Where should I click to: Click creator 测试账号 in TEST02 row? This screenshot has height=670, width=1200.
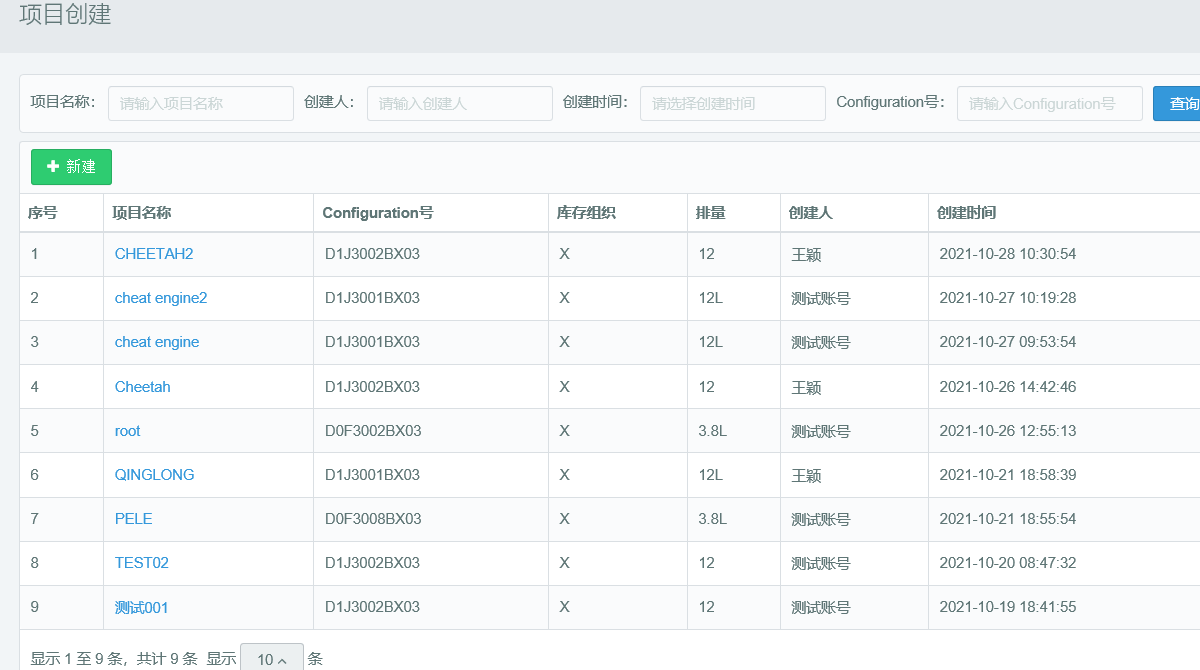[x=821, y=564]
